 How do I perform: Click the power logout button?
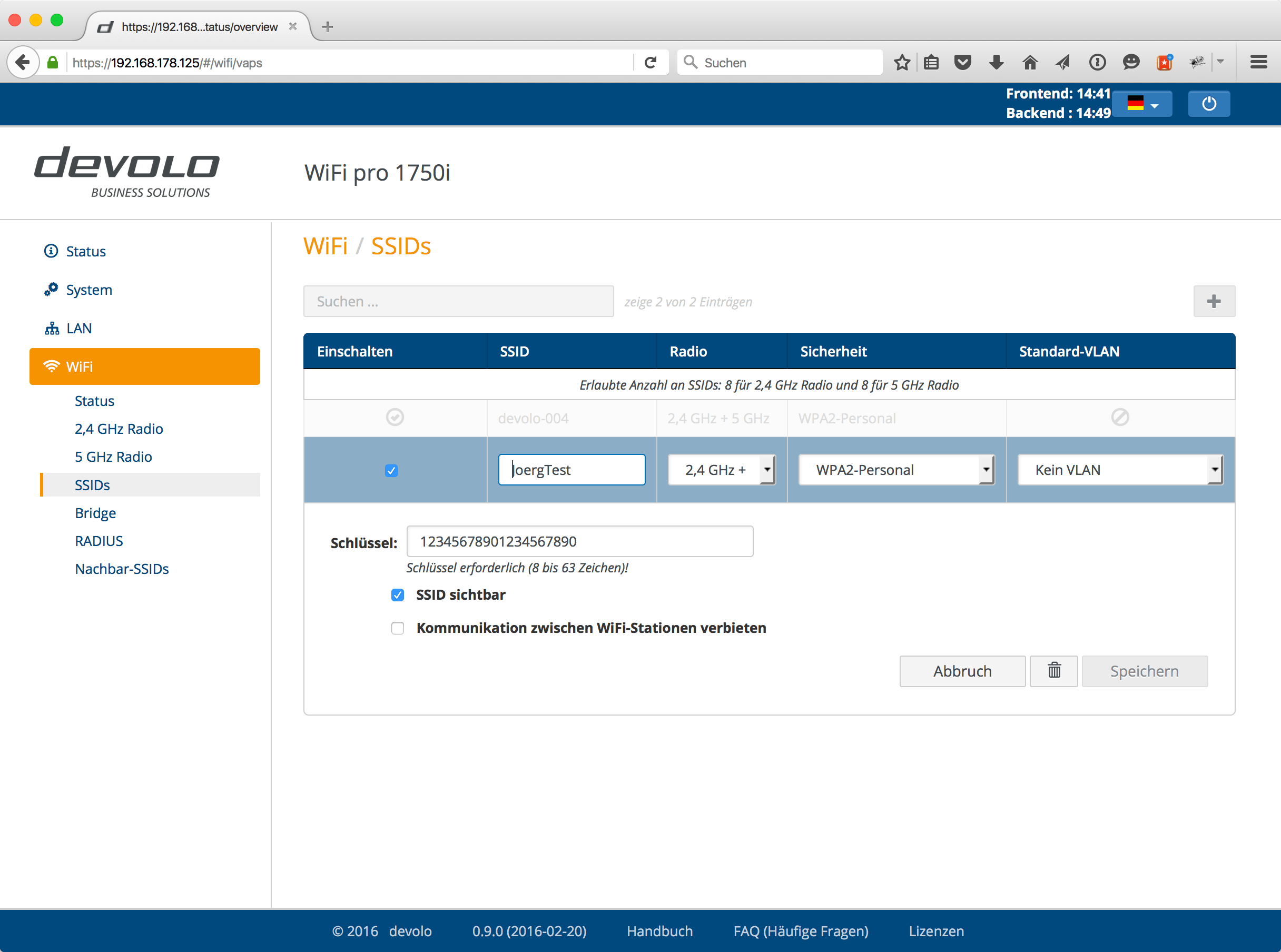click(x=1209, y=104)
